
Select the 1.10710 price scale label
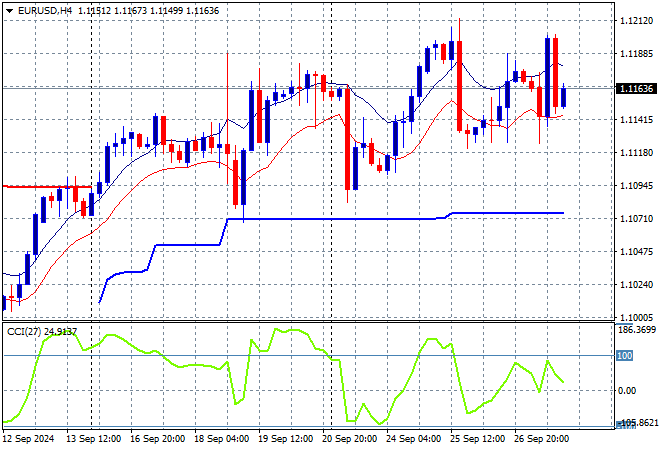click(x=636, y=218)
